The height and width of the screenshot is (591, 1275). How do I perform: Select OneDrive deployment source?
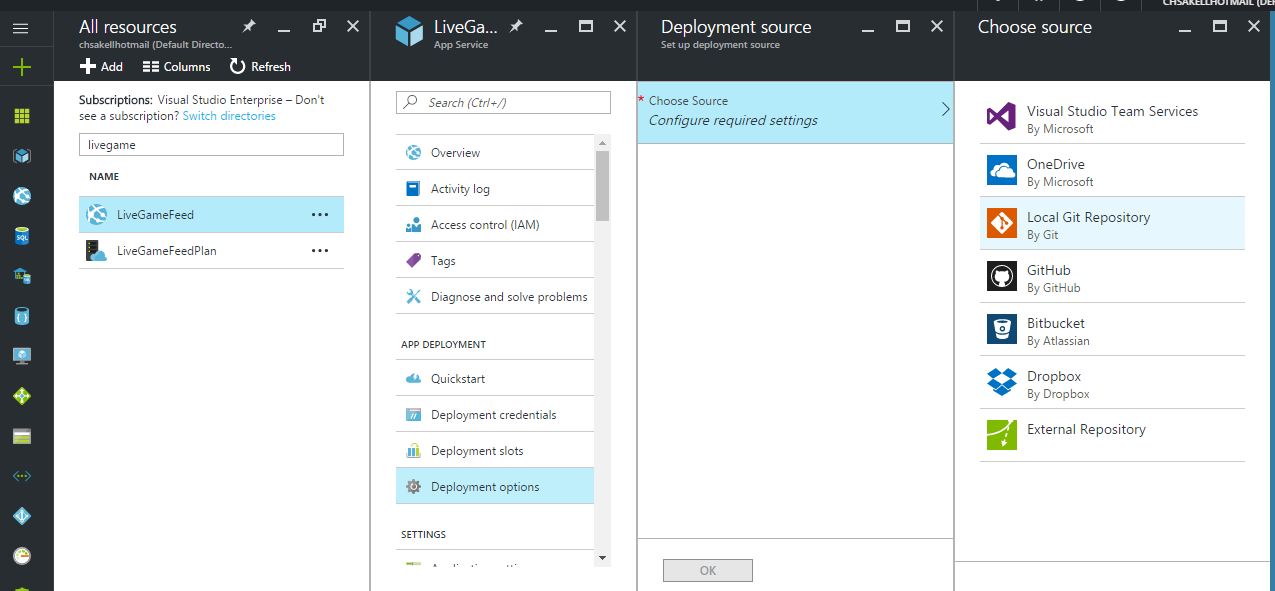[1112, 171]
